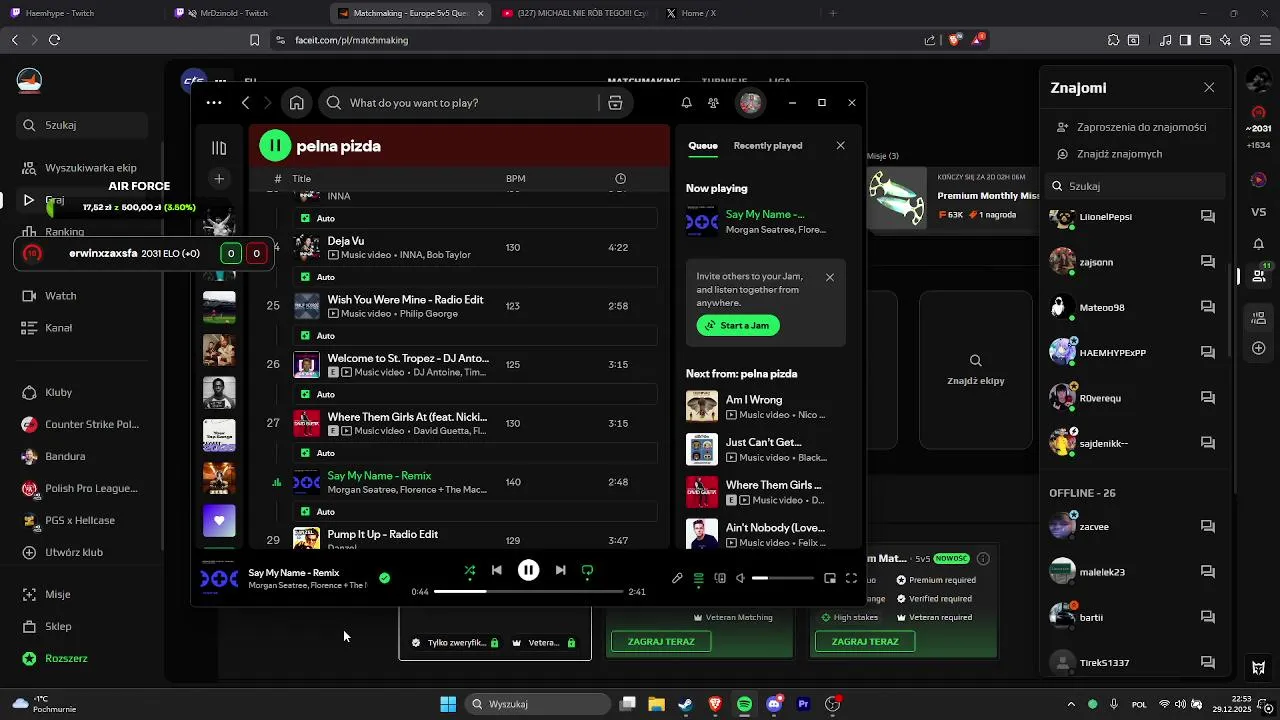The height and width of the screenshot is (720, 1280).
Task: Open Connect to a device icon
Action: (720, 578)
